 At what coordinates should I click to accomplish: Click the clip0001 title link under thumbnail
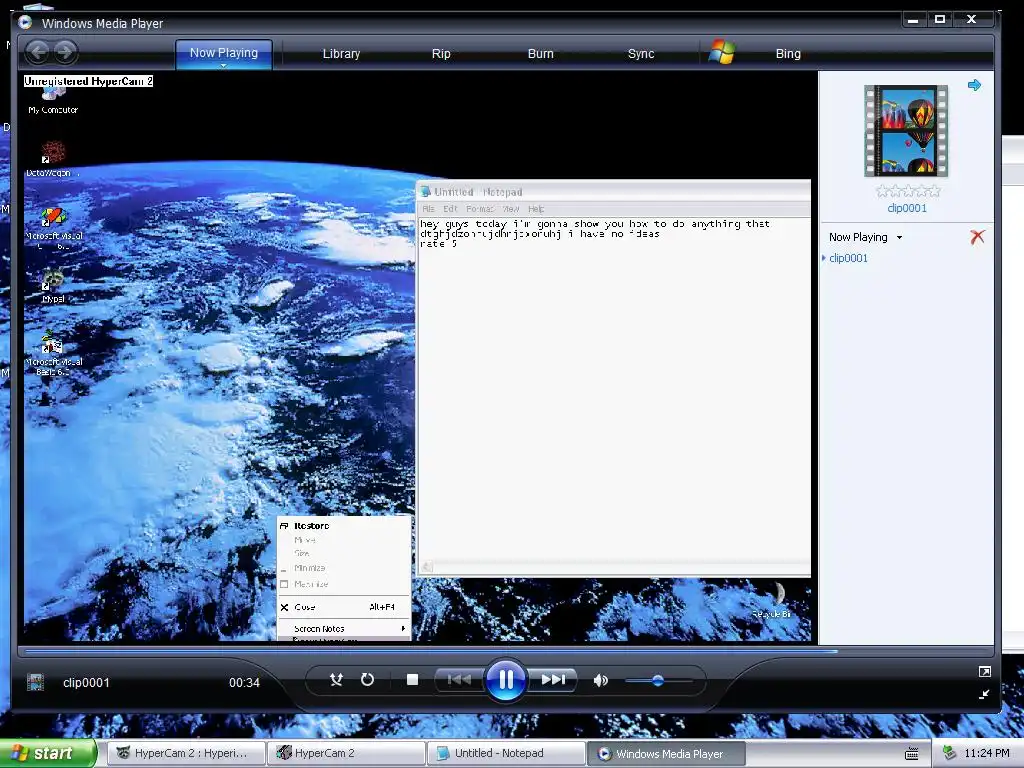pos(906,208)
